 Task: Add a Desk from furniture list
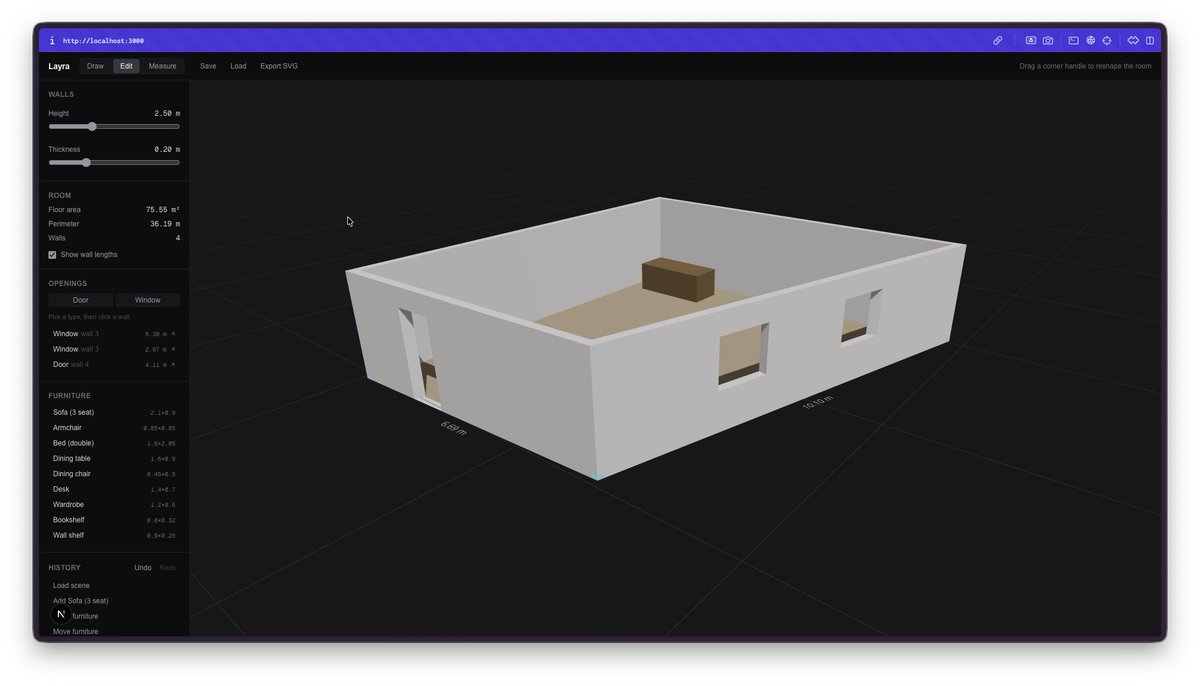[x=114, y=489]
